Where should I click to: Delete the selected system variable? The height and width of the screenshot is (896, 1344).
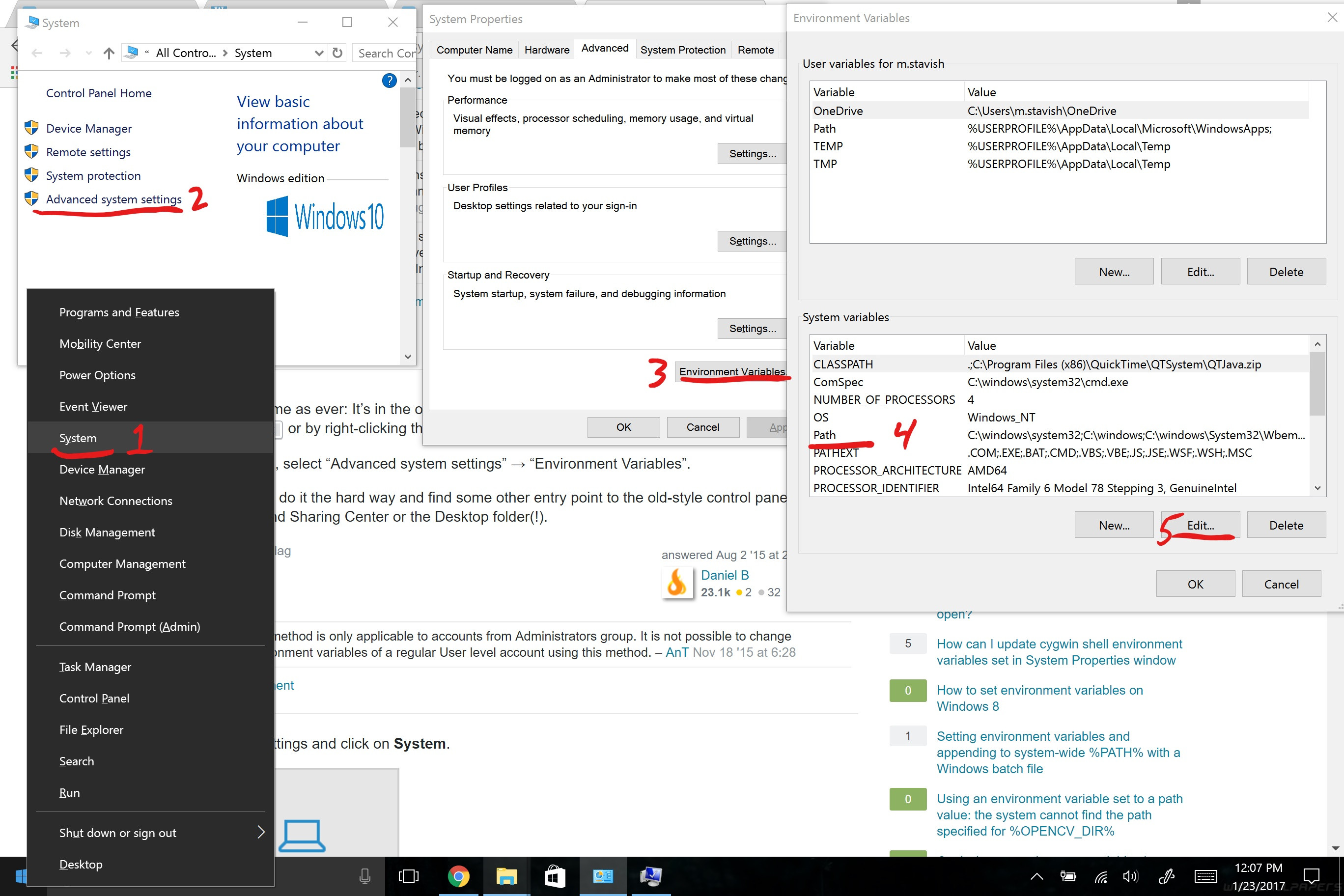pos(1285,524)
